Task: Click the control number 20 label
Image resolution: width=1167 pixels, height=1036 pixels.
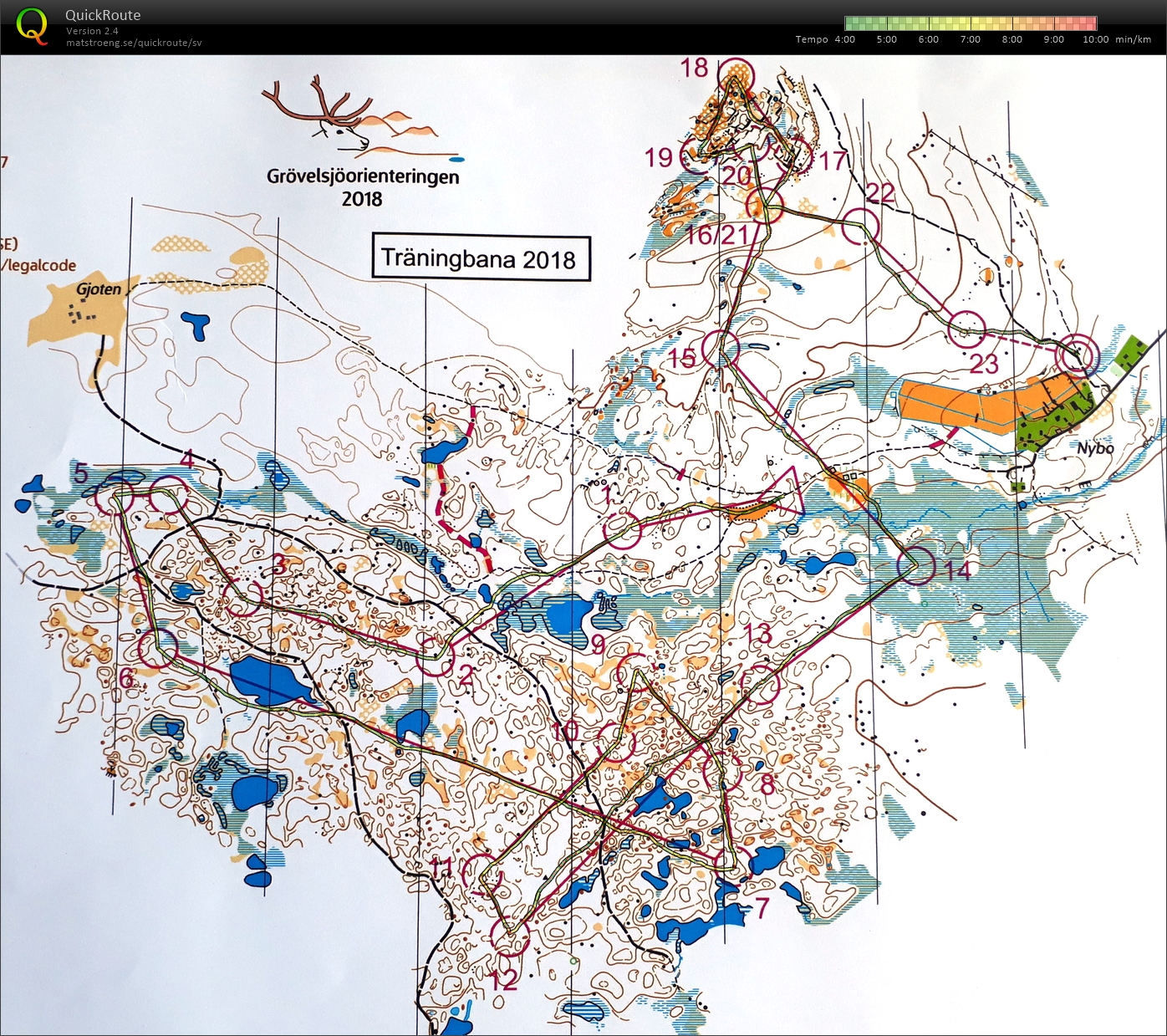Action: click(x=736, y=175)
